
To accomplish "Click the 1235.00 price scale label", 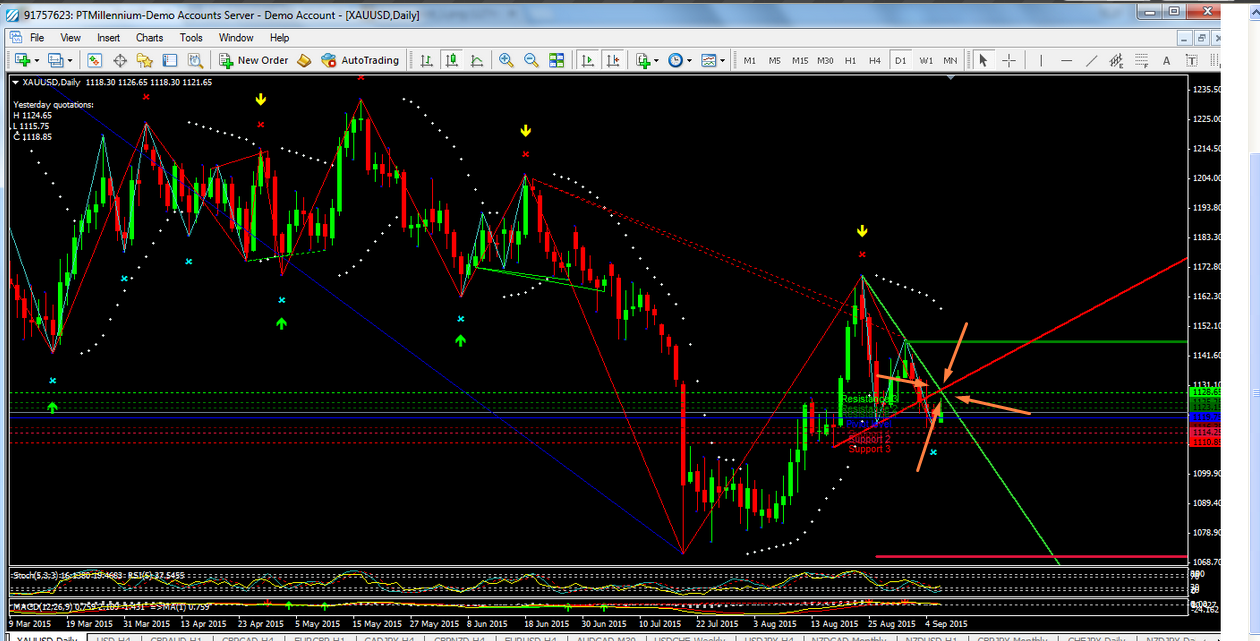I will (1208, 89).
